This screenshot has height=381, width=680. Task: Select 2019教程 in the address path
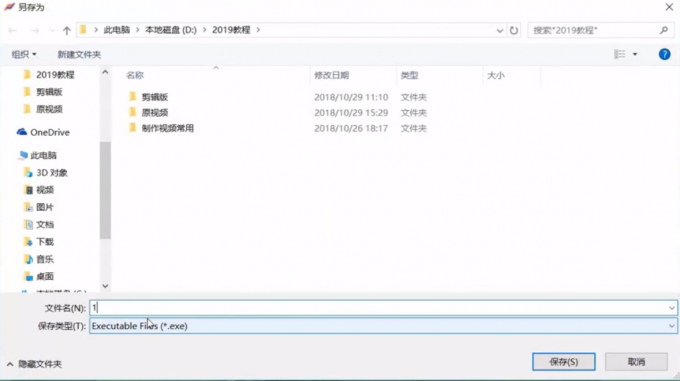[231, 30]
